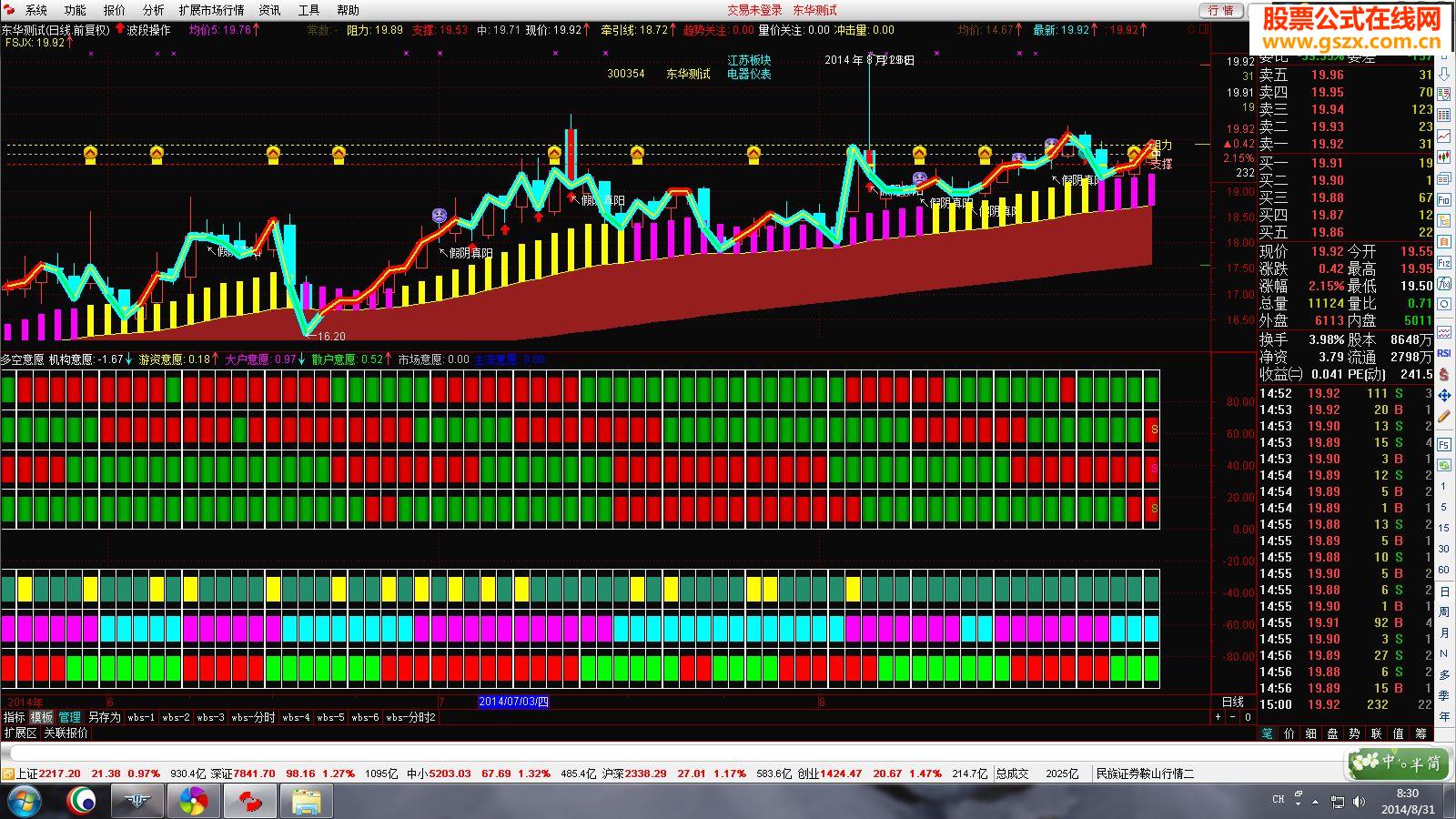1456x819 pixels.
Task: Open the file explorer folder in taskbar
Action: click(306, 802)
